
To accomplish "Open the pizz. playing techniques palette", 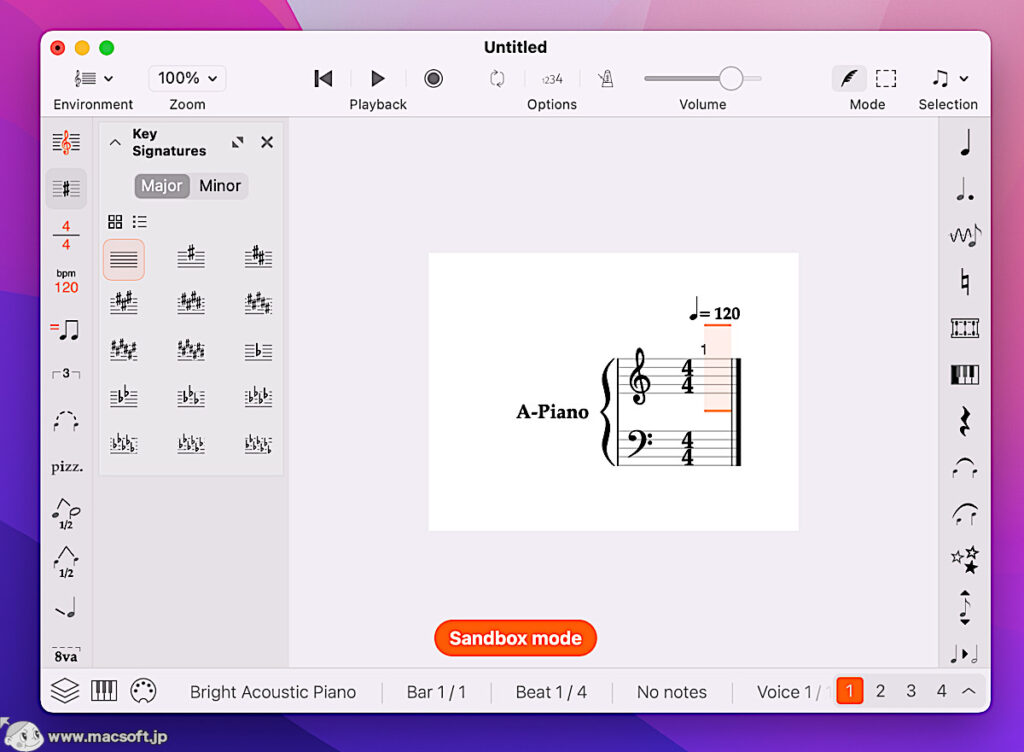I will click(67, 467).
